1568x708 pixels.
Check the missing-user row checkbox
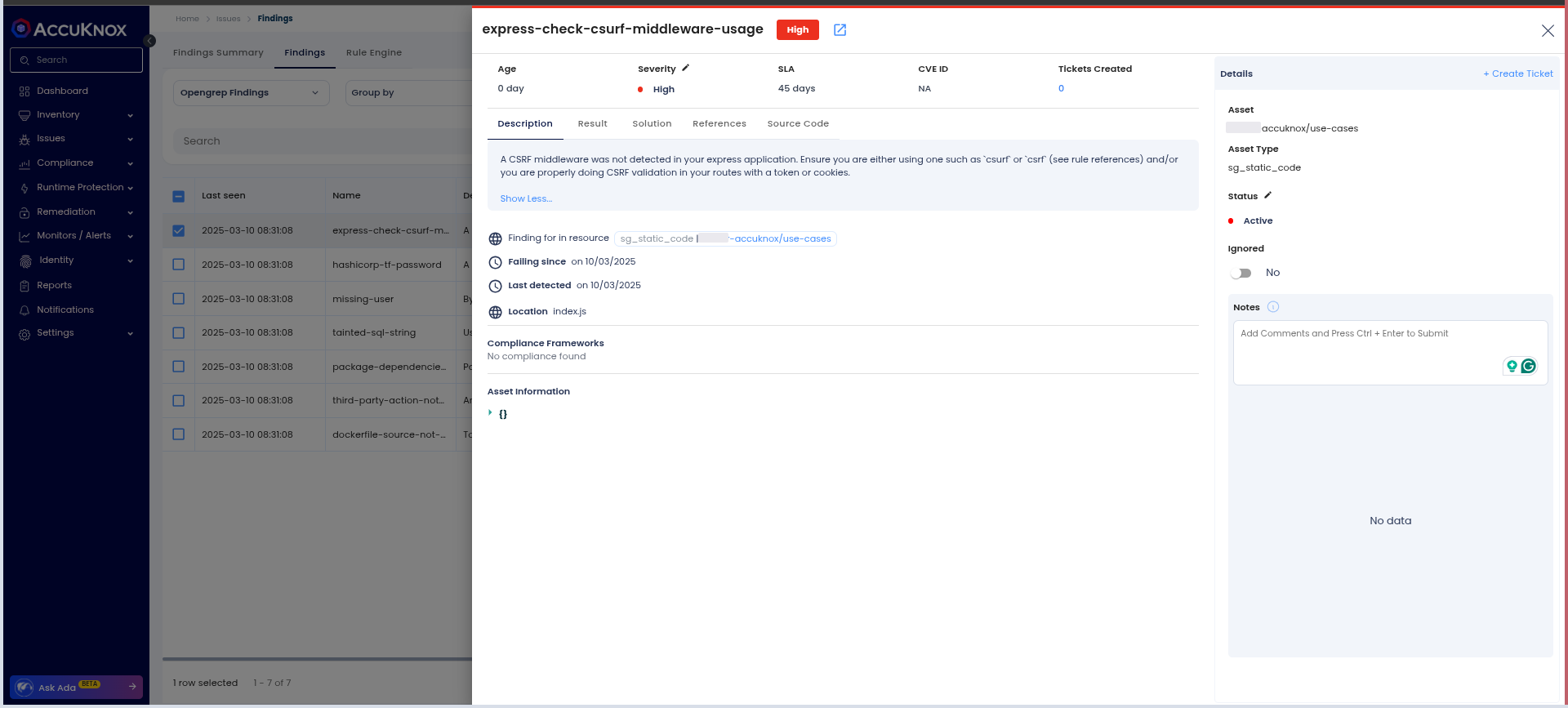179,299
